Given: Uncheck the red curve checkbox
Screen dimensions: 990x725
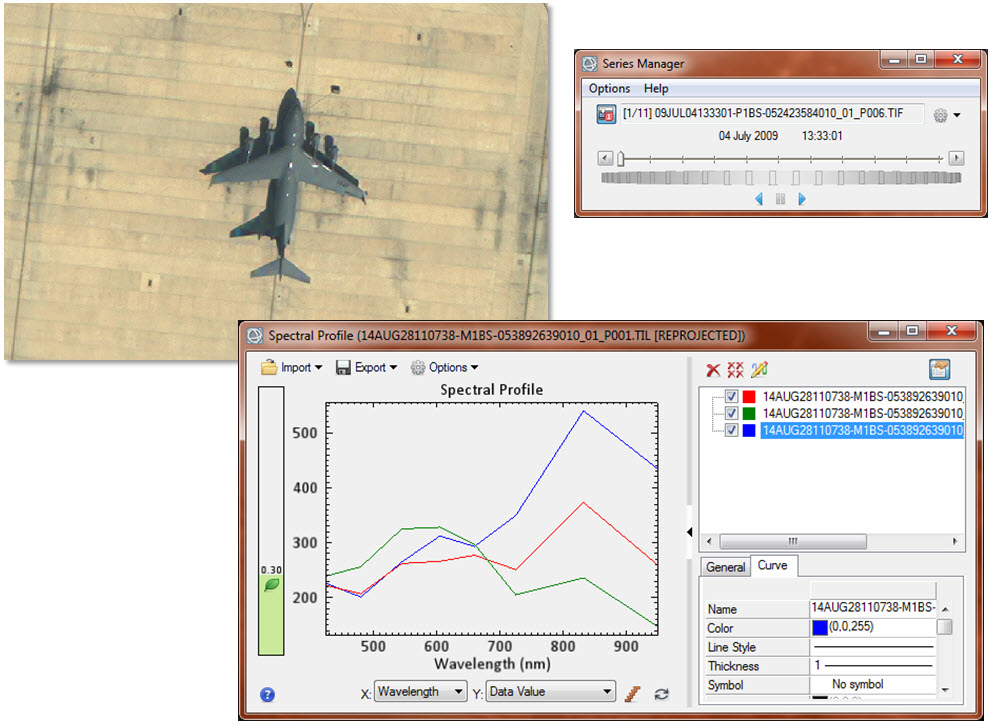Looking at the screenshot, I should [732, 396].
